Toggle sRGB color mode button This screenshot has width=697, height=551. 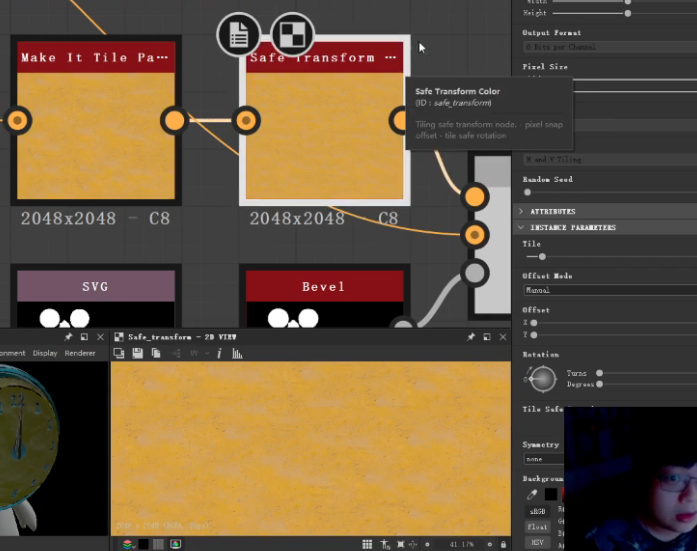(x=537, y=511)
